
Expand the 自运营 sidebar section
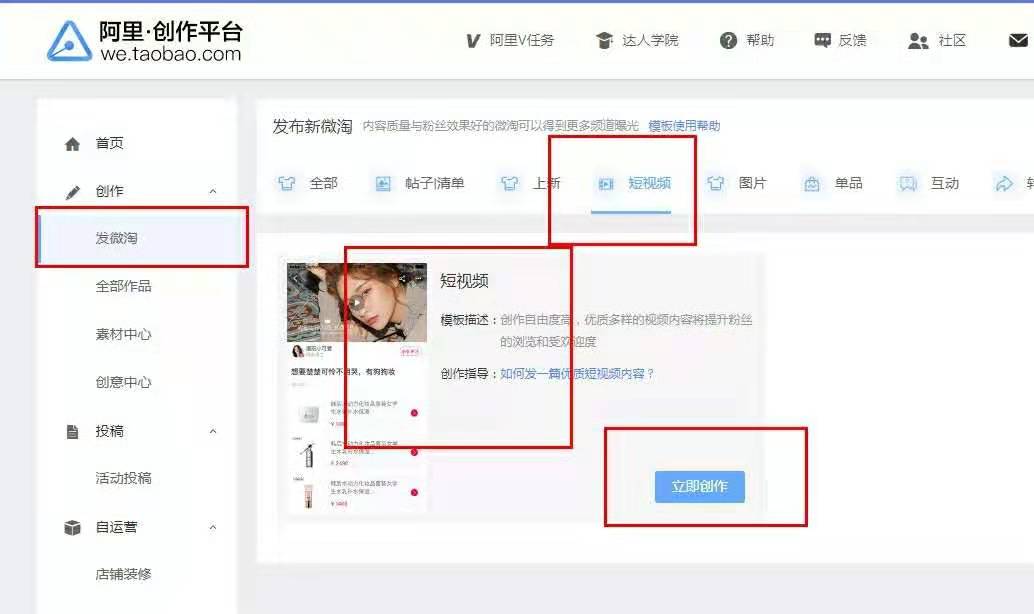tap(213, 527)
